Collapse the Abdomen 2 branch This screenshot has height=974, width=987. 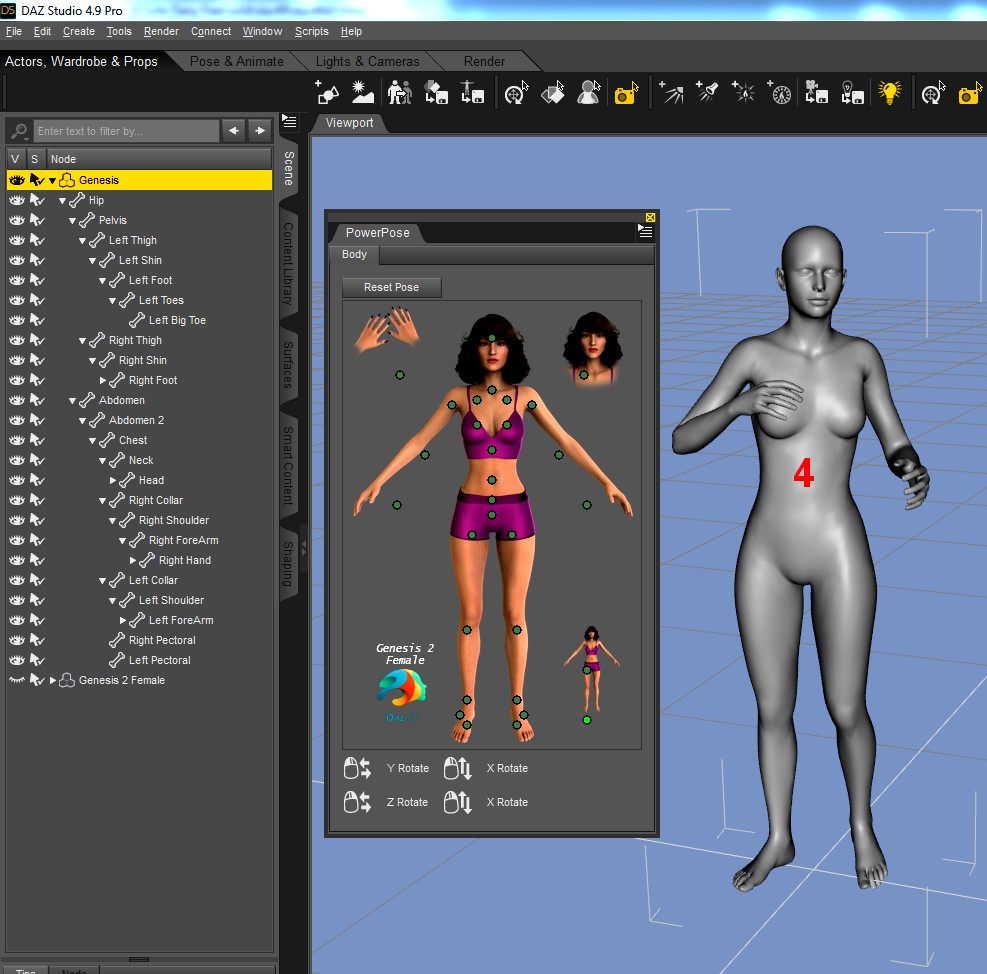coord(82,421)
